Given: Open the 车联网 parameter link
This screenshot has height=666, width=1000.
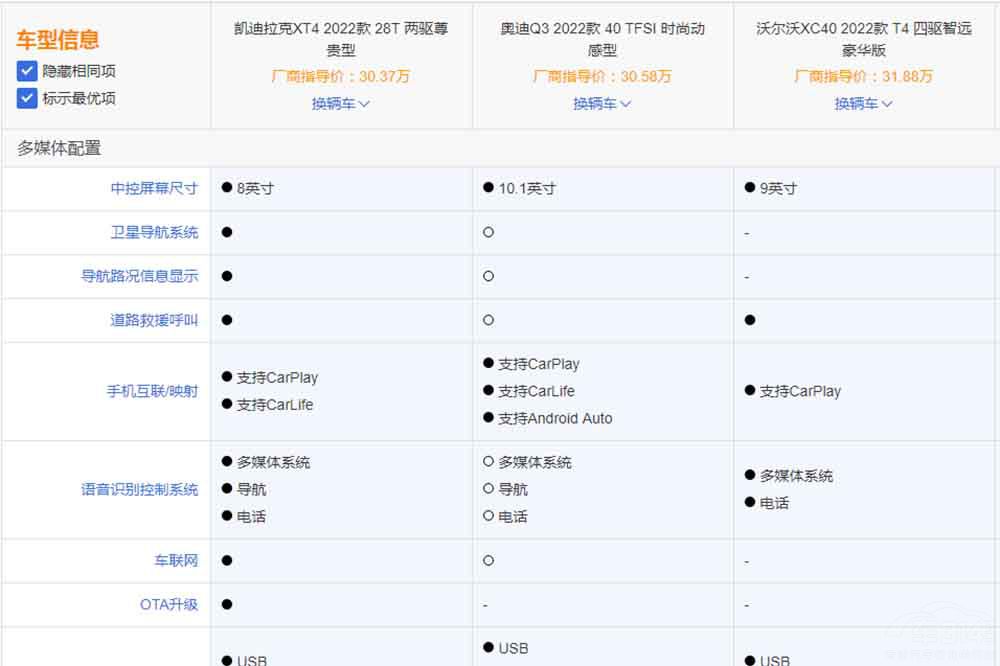Looking at the screenshot, I should 176,560.
